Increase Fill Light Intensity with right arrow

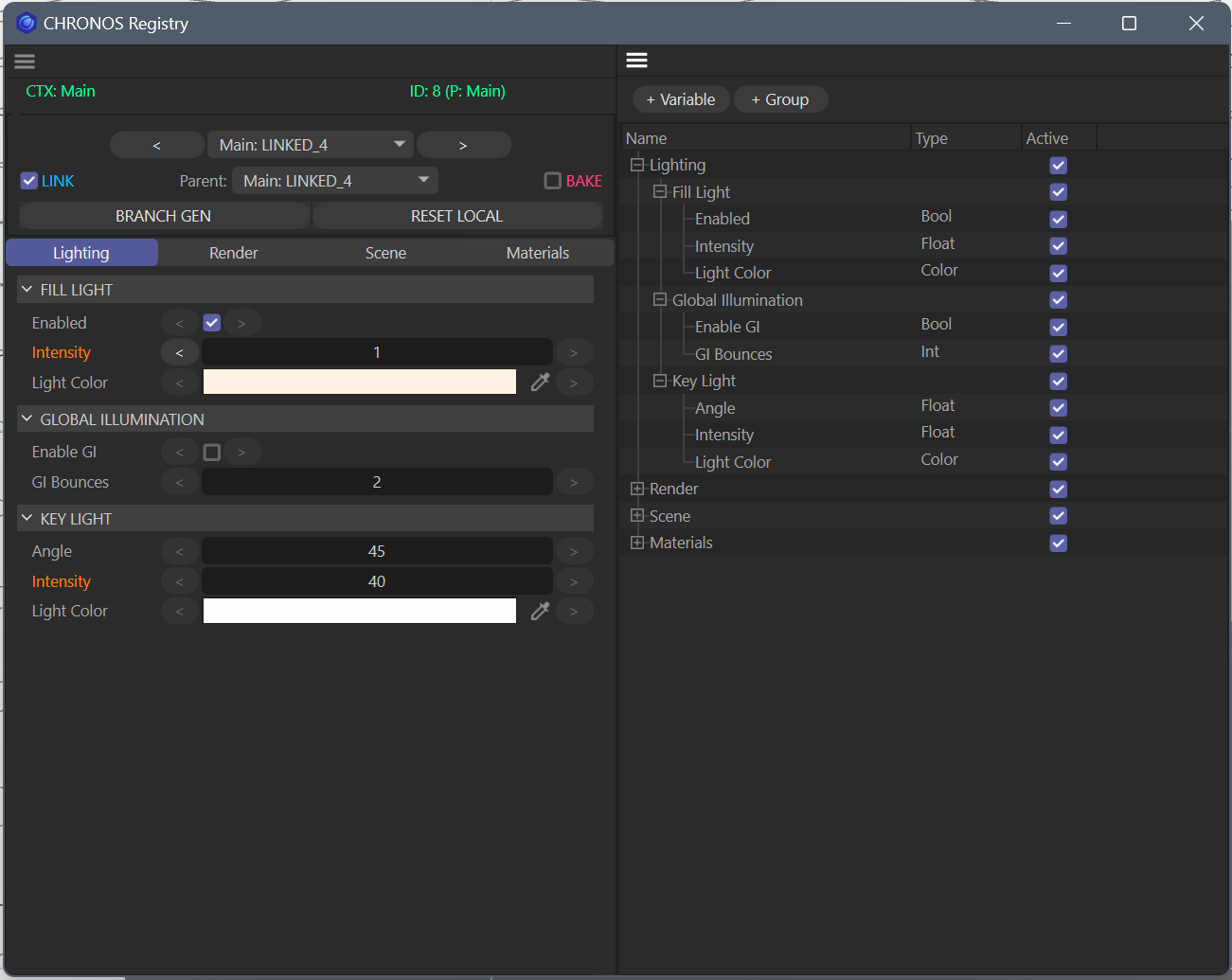point(574,352)
